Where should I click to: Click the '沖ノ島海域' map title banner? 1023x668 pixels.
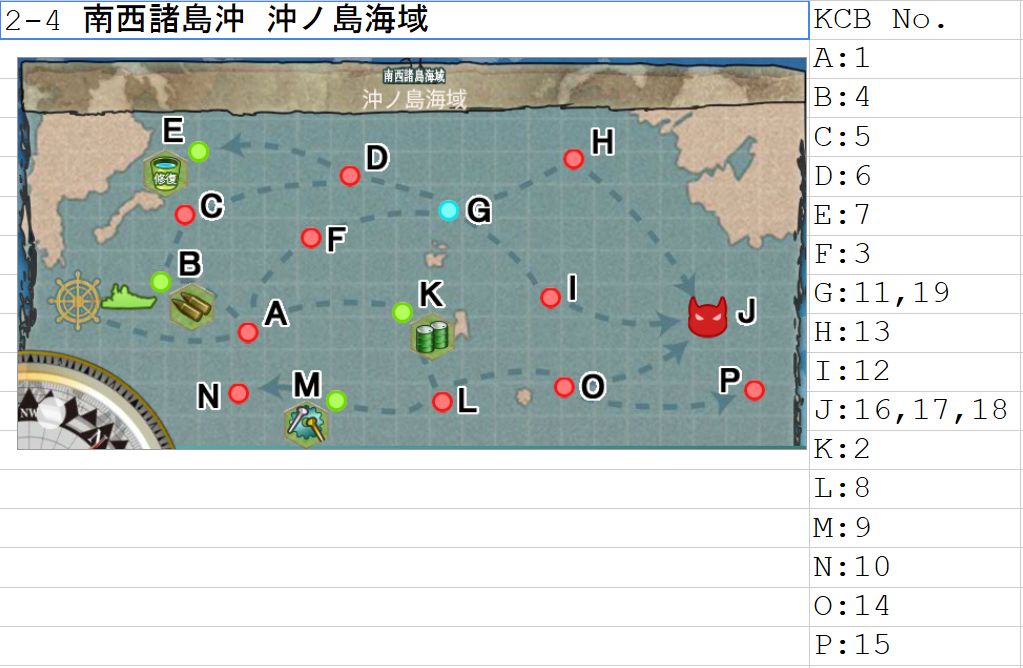tap(415, 99)
